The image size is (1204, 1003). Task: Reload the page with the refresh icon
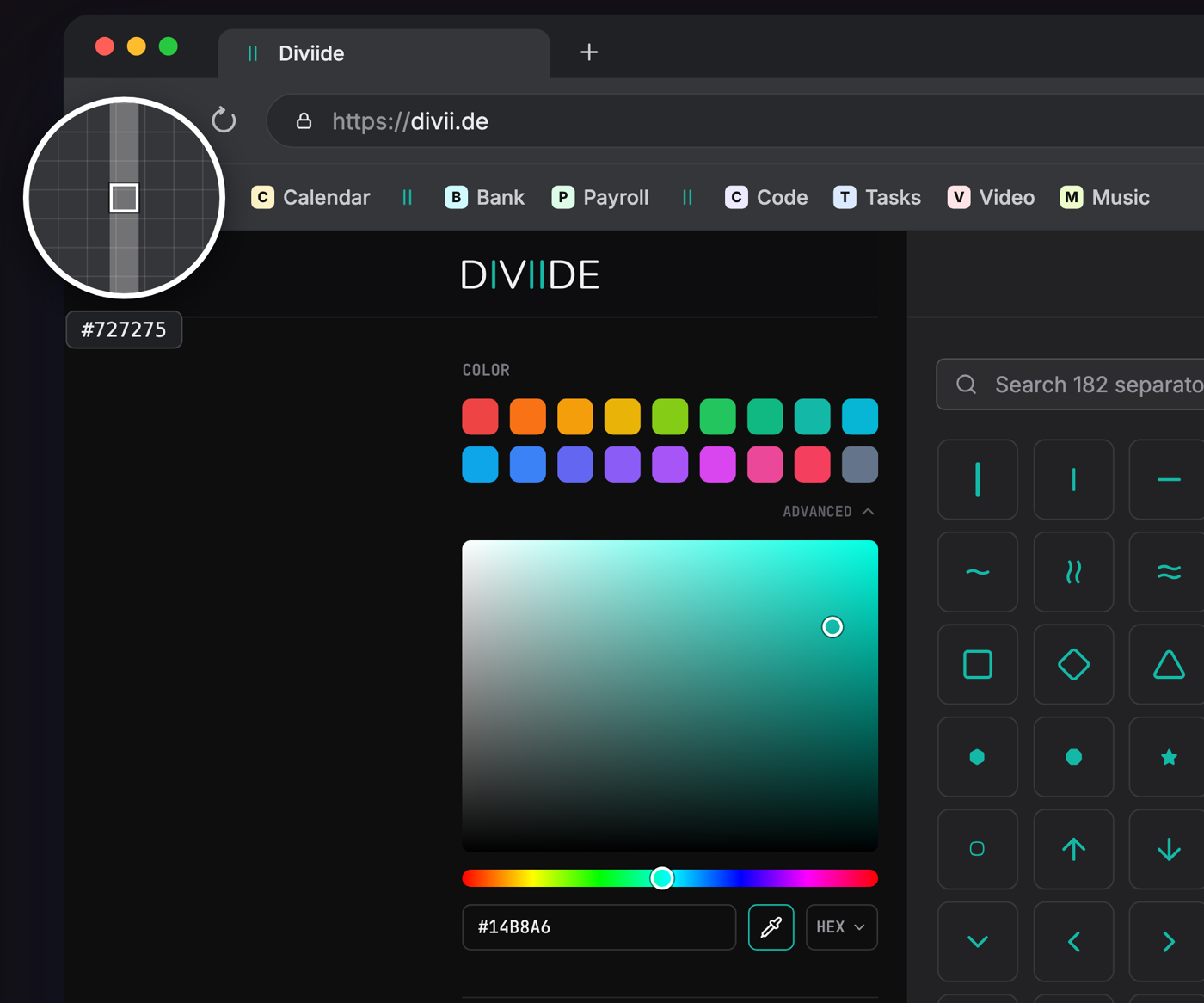tap(224, 120)
